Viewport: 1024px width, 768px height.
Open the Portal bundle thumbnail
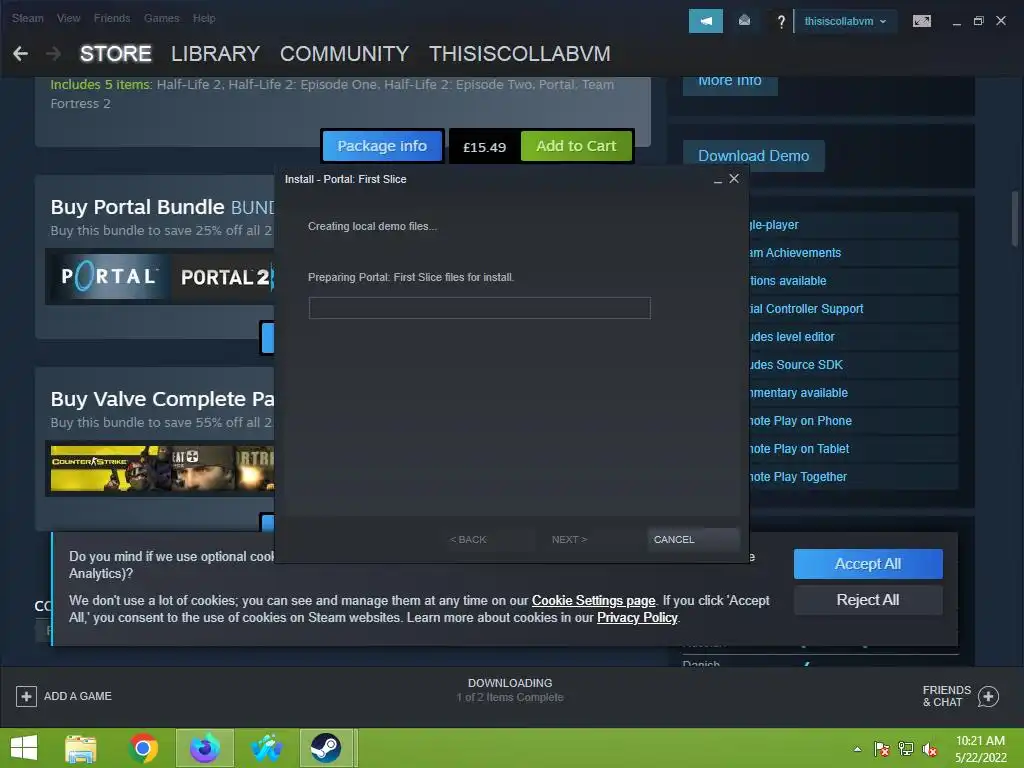108,277
